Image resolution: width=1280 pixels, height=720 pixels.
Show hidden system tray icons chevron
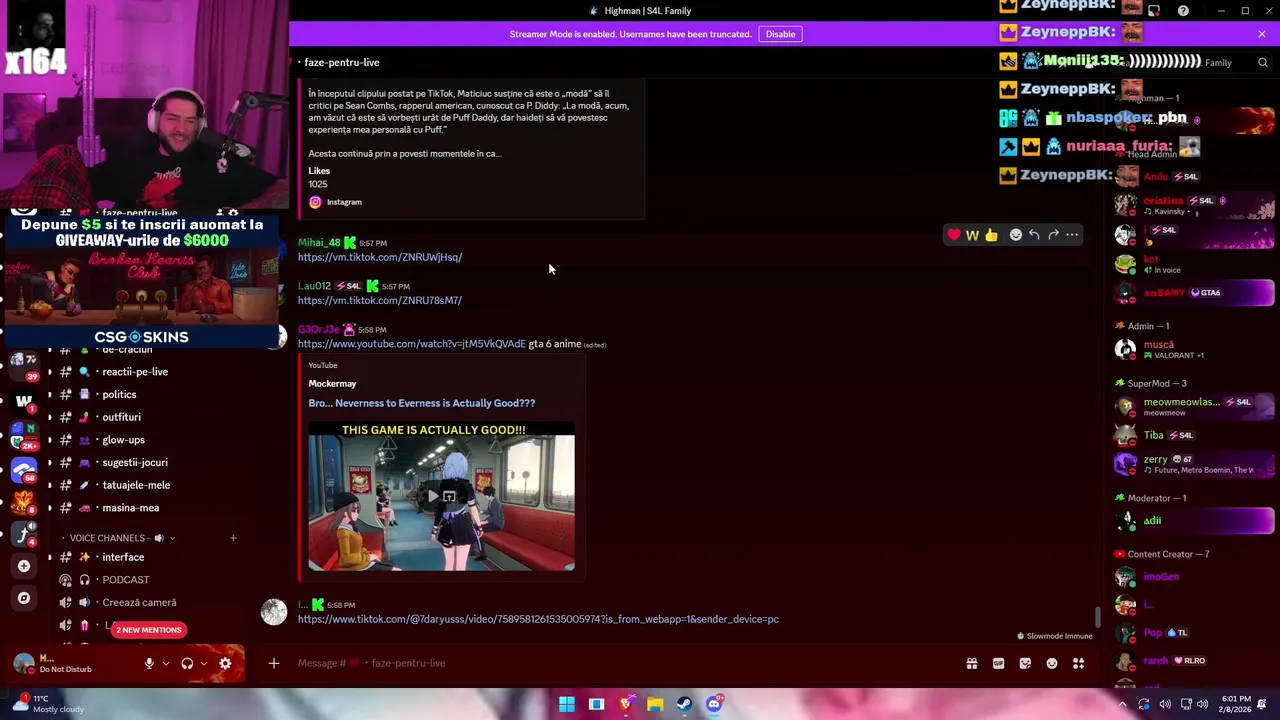(1122, 704)
